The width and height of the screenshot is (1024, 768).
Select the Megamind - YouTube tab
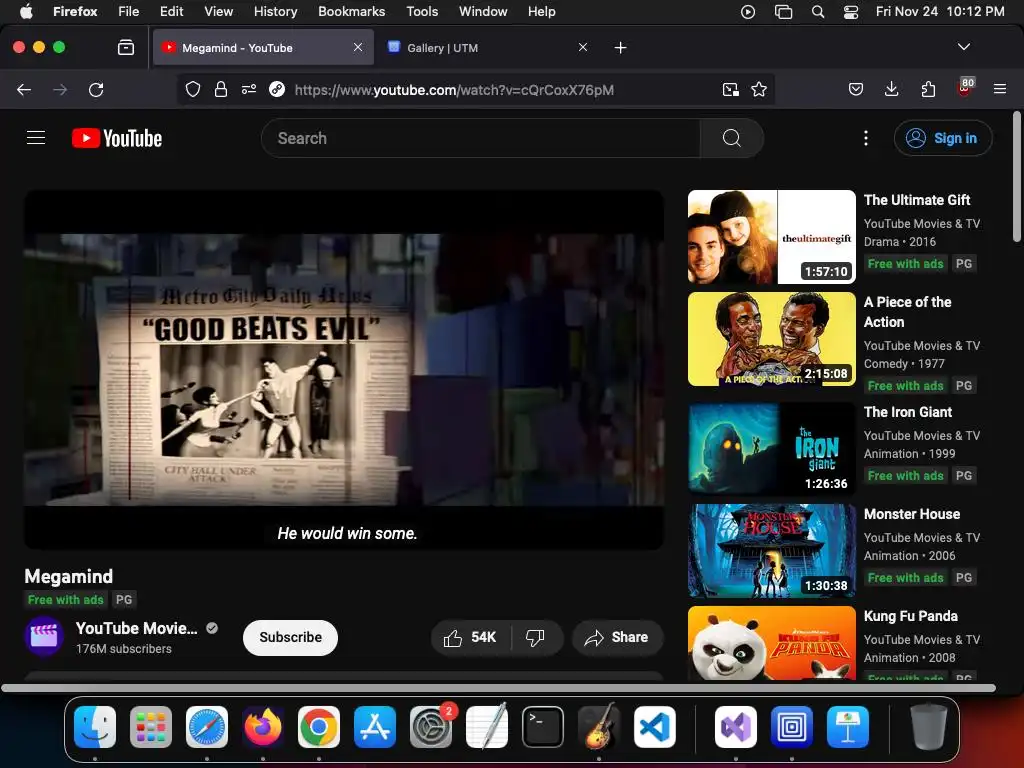click(263, 48)
